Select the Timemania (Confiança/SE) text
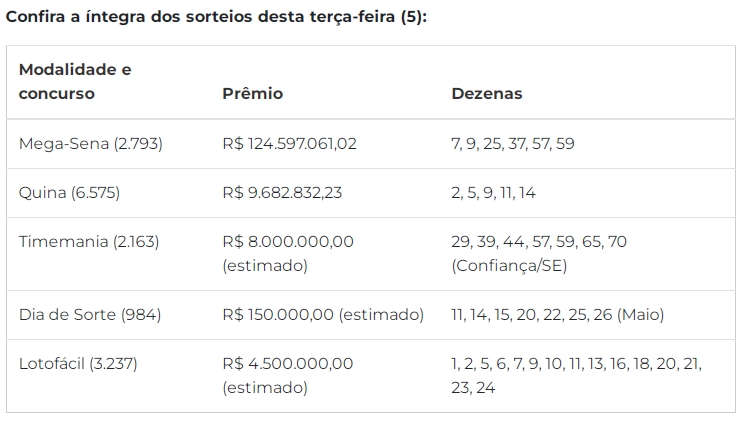The width and height of the screenshot is (743, 422). [509, 266]
